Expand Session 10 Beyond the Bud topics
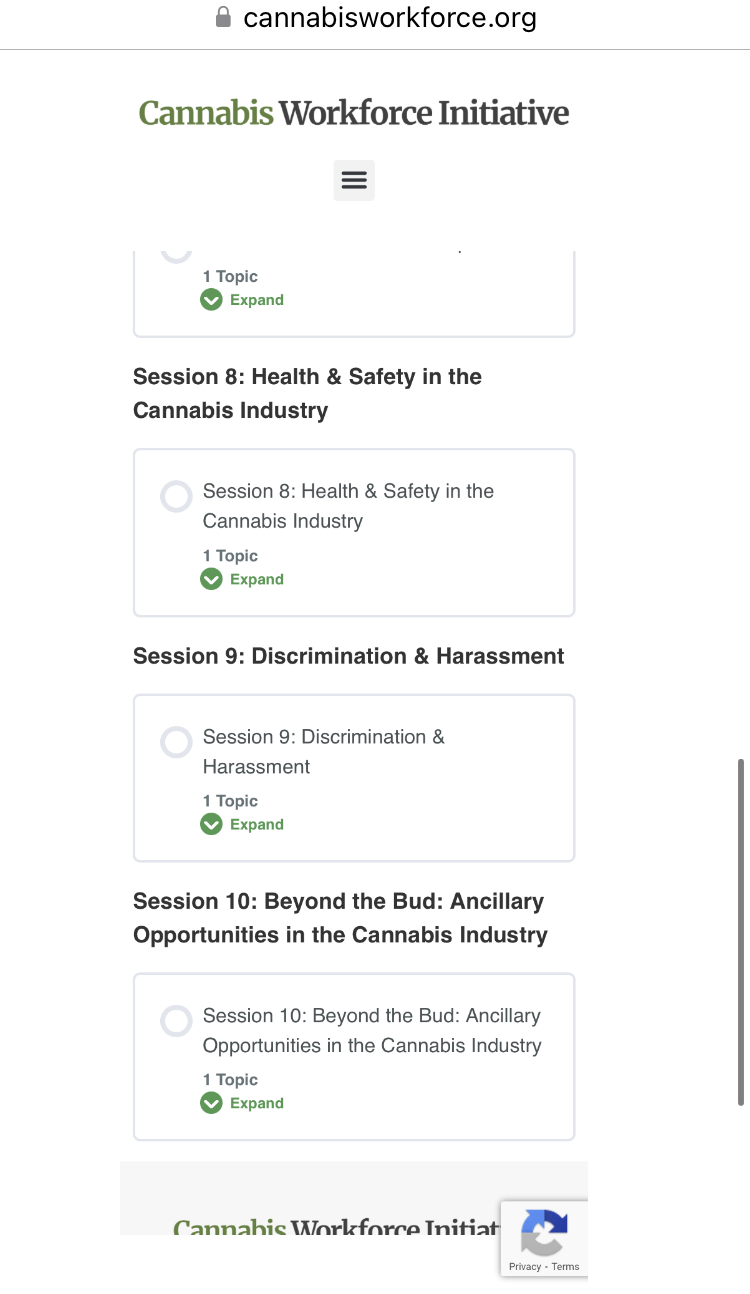The image size is (750, 1294). click(242, 1103)
